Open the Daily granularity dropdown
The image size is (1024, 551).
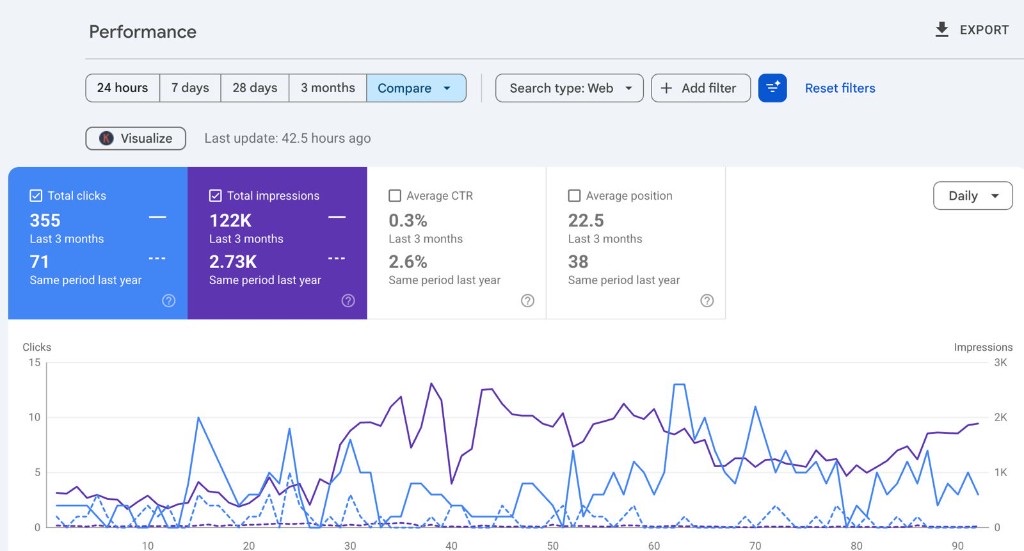pyautogui.click(x=973, y=196)
